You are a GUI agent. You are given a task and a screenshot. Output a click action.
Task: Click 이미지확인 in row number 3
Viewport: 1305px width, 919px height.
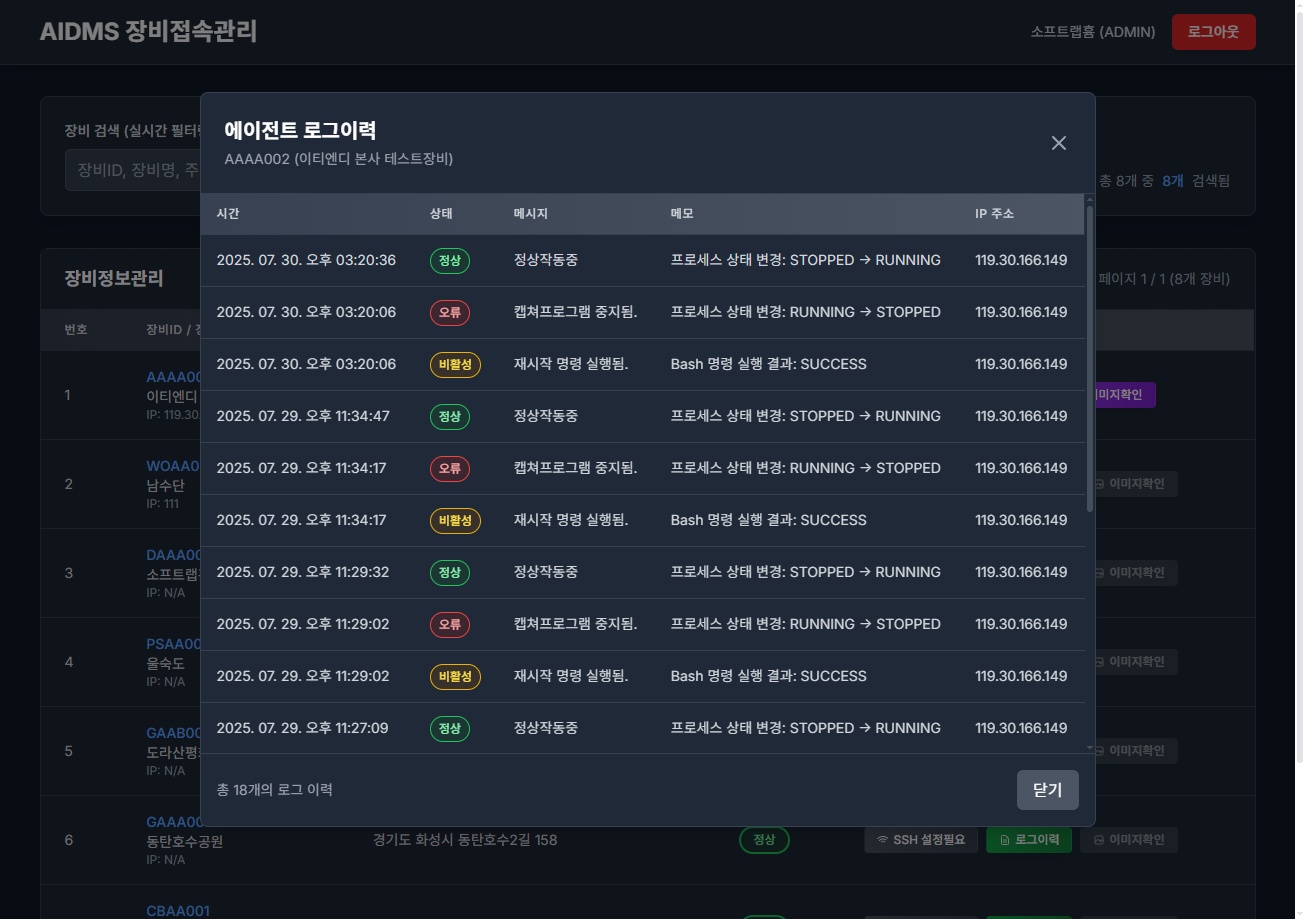tap(1136, 573)
